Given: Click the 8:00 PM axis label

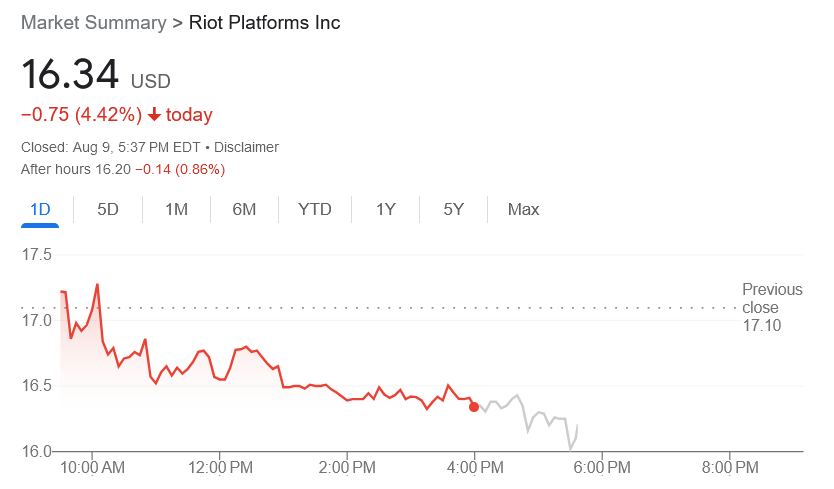Looking at the screenshot, I should point(730,467).
